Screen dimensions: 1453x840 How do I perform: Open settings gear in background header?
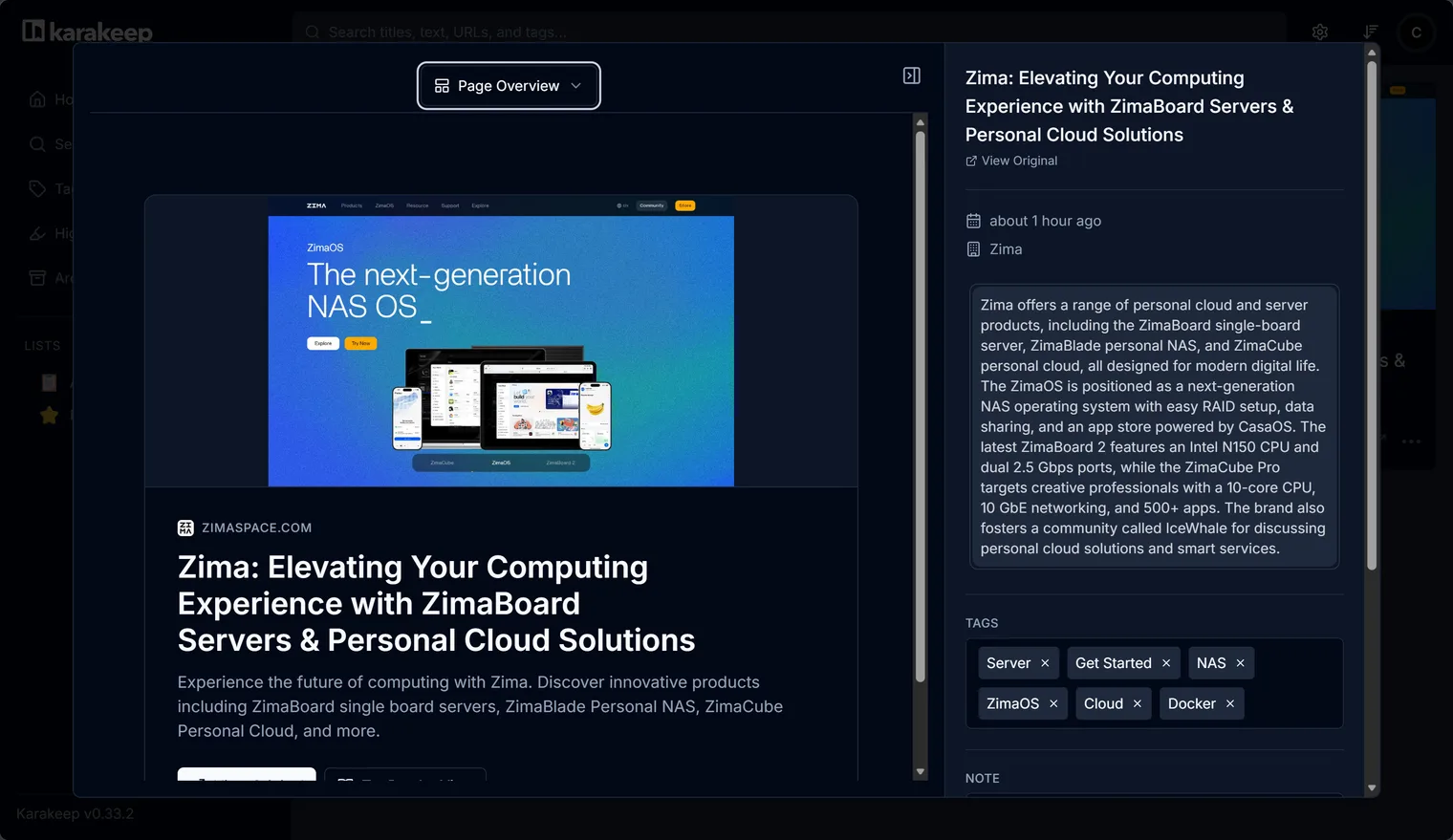[1320, 32]
